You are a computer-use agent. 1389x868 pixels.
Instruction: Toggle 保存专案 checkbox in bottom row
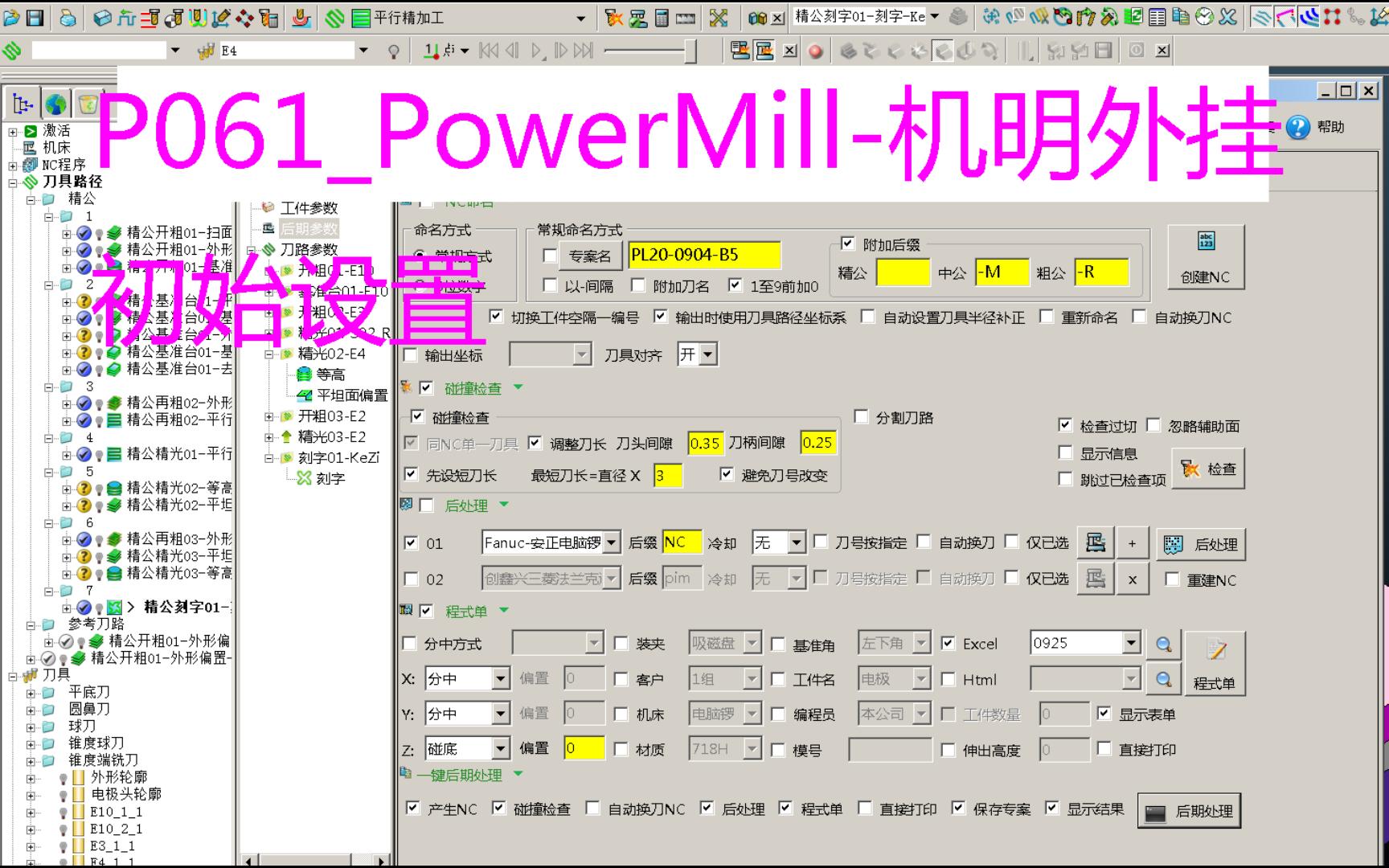958,808
